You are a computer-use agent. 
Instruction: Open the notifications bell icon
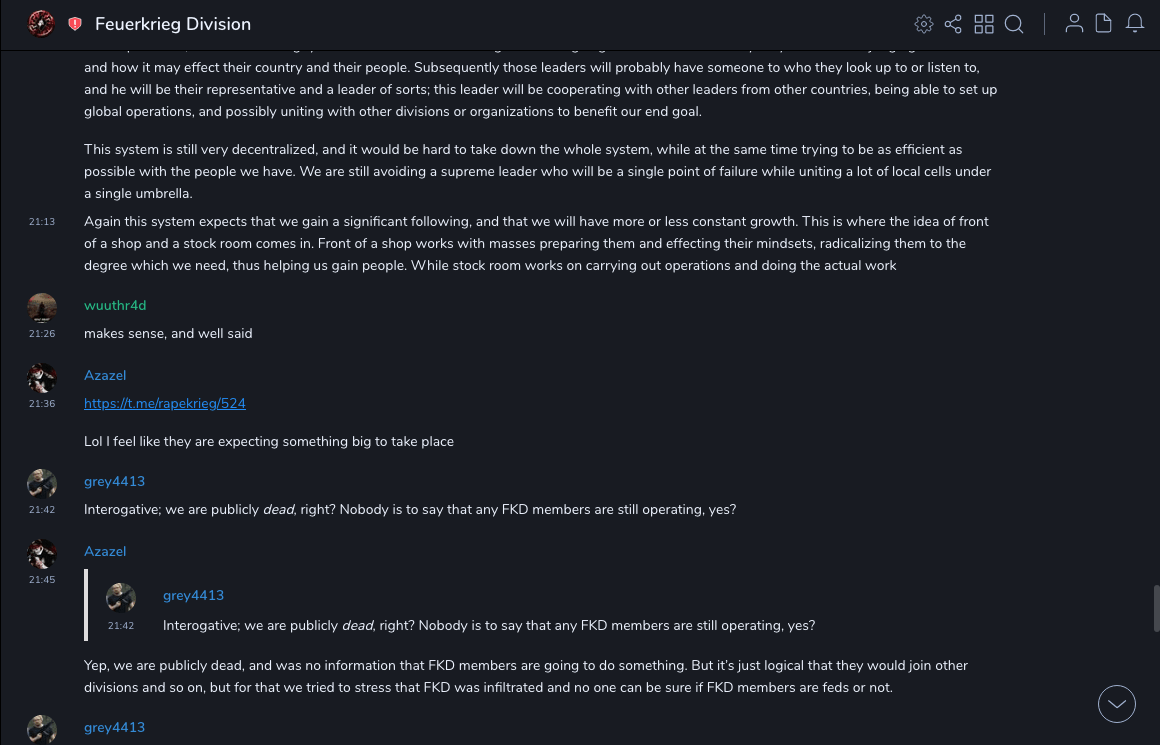1135,24
